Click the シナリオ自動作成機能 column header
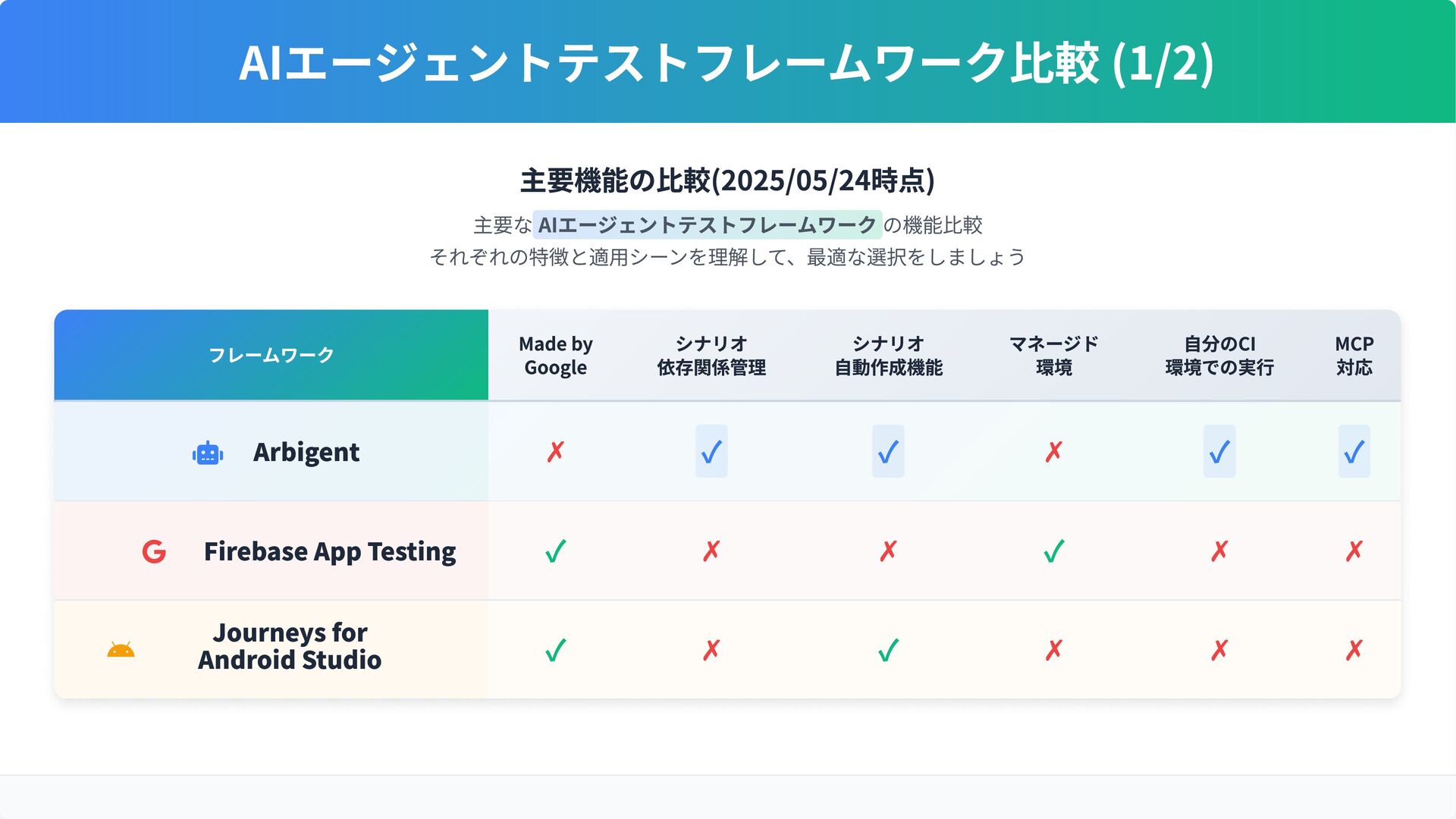The width and height of the screenshot is (1456, 819). tap(888, 355)
